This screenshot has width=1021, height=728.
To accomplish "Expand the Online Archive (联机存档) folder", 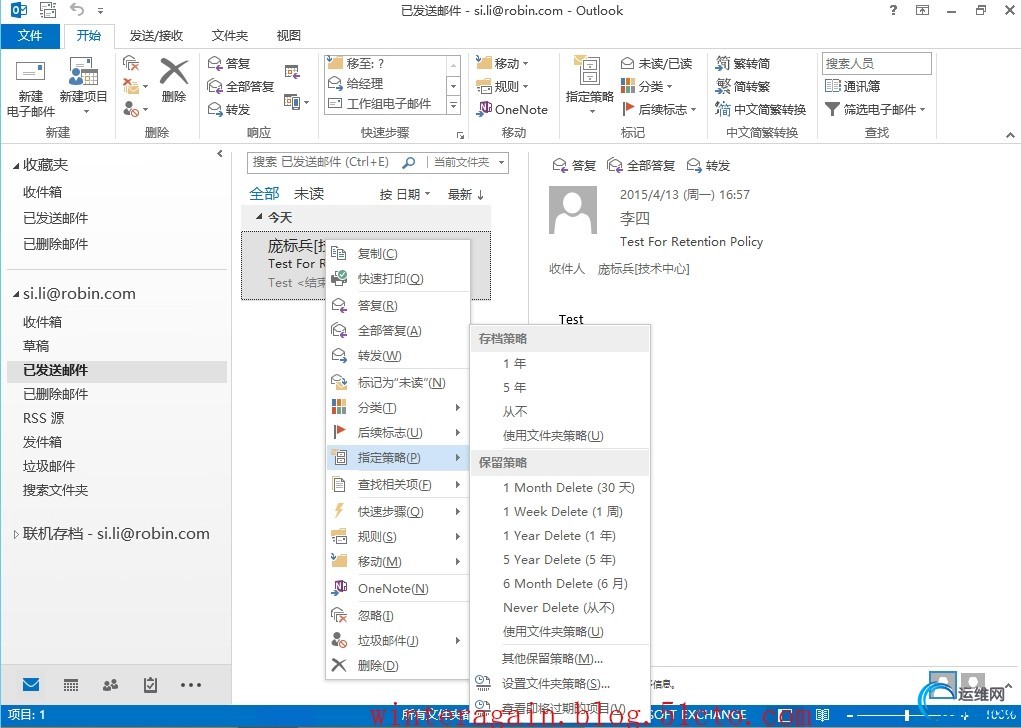I will (16, 534).
